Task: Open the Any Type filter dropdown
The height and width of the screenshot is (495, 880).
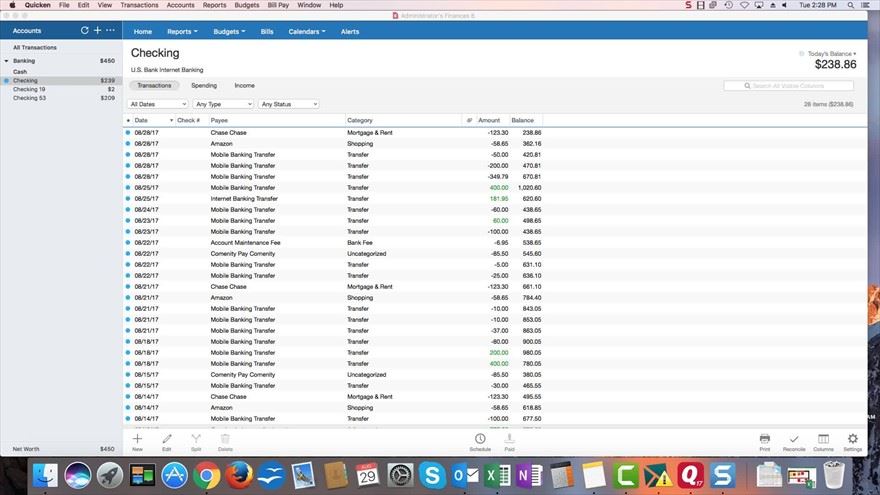Action: [x=223, y=104]
